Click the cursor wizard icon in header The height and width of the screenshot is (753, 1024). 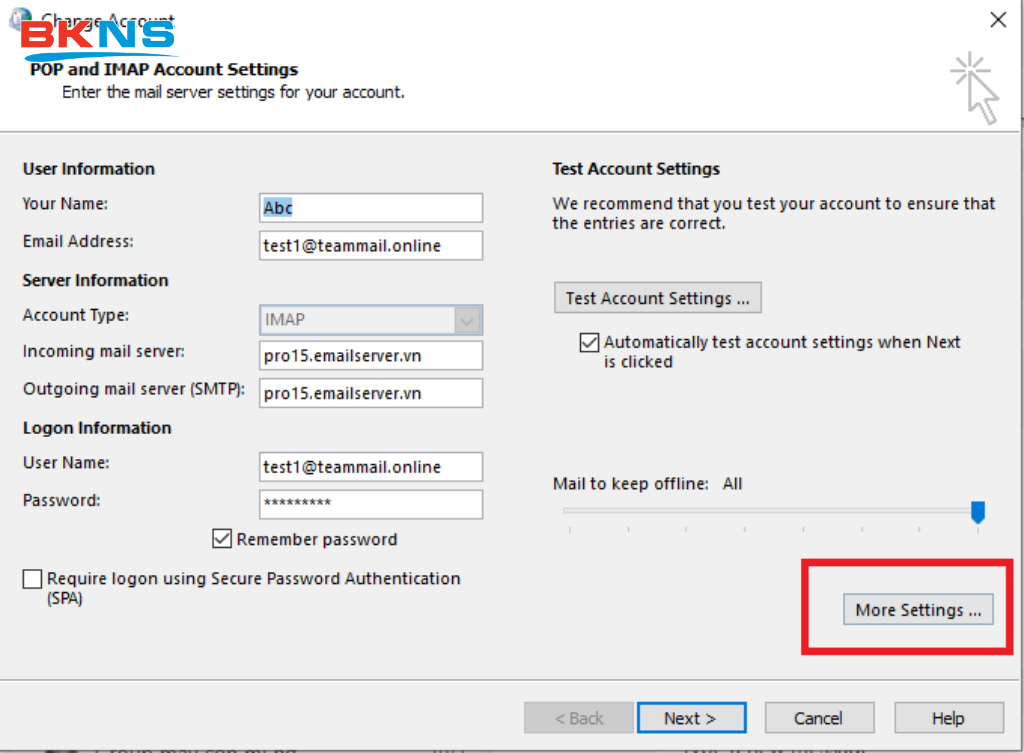point(975,89)
